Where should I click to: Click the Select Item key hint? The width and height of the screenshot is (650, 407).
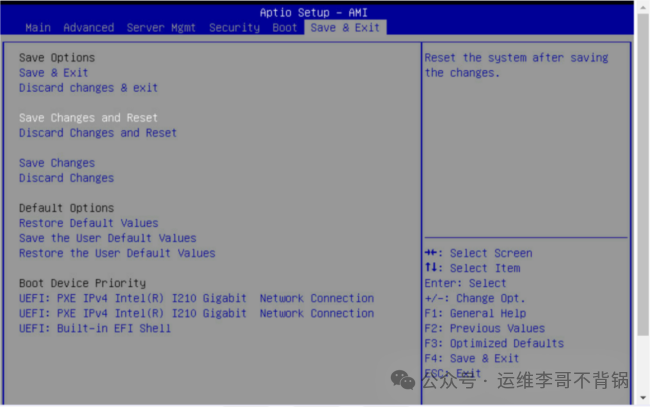click(472, 268)
